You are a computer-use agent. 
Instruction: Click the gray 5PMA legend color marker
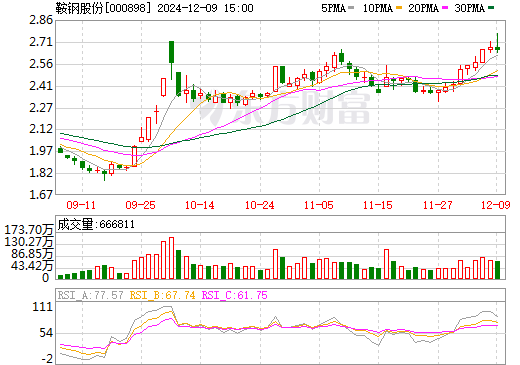coord(351,7)
